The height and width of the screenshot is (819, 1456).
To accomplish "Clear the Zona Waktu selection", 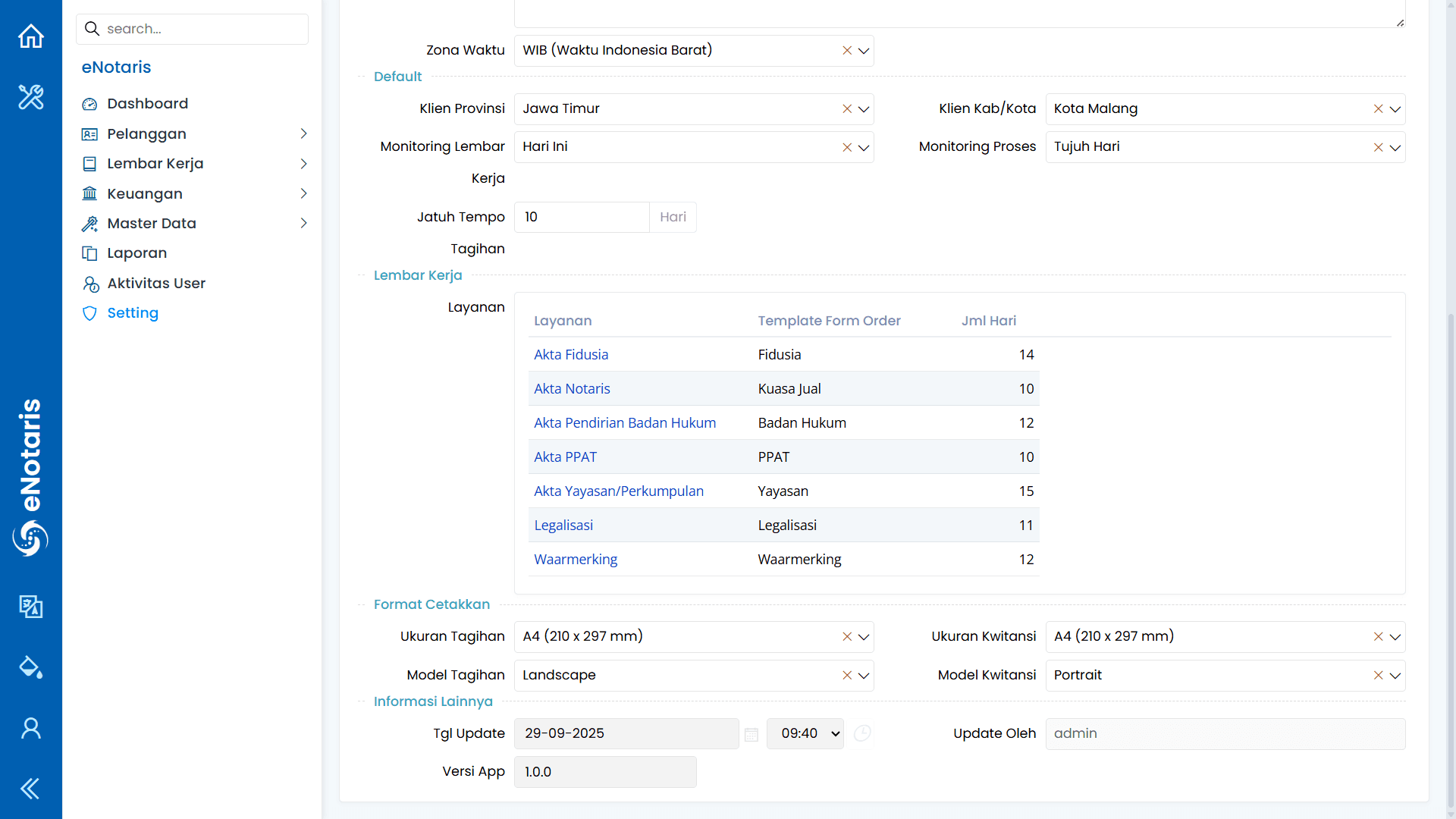I will point(847,50).
